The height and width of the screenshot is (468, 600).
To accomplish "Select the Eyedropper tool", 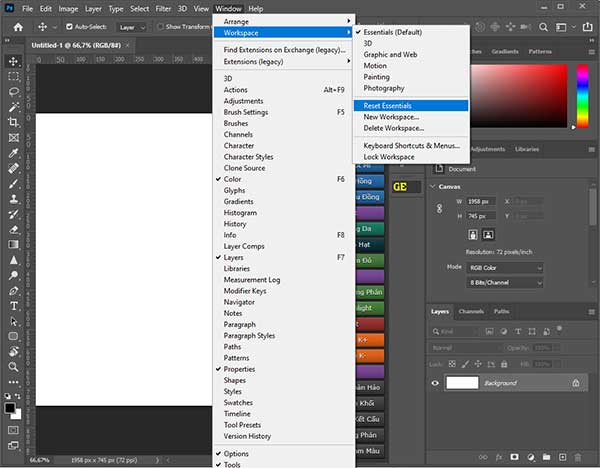I will (x=13, y=153).
